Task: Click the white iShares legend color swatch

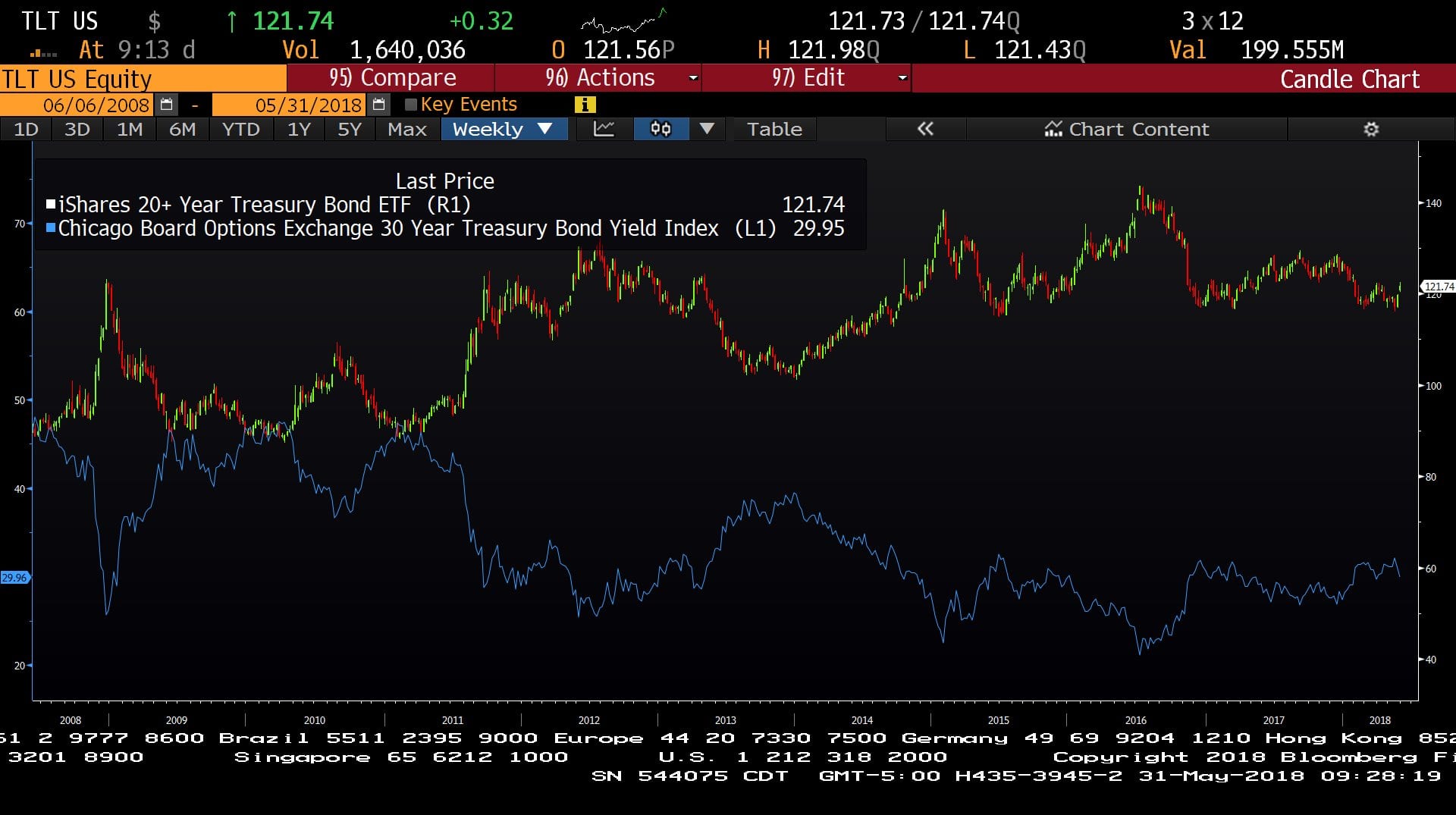Action: click(x=51, y=204)
